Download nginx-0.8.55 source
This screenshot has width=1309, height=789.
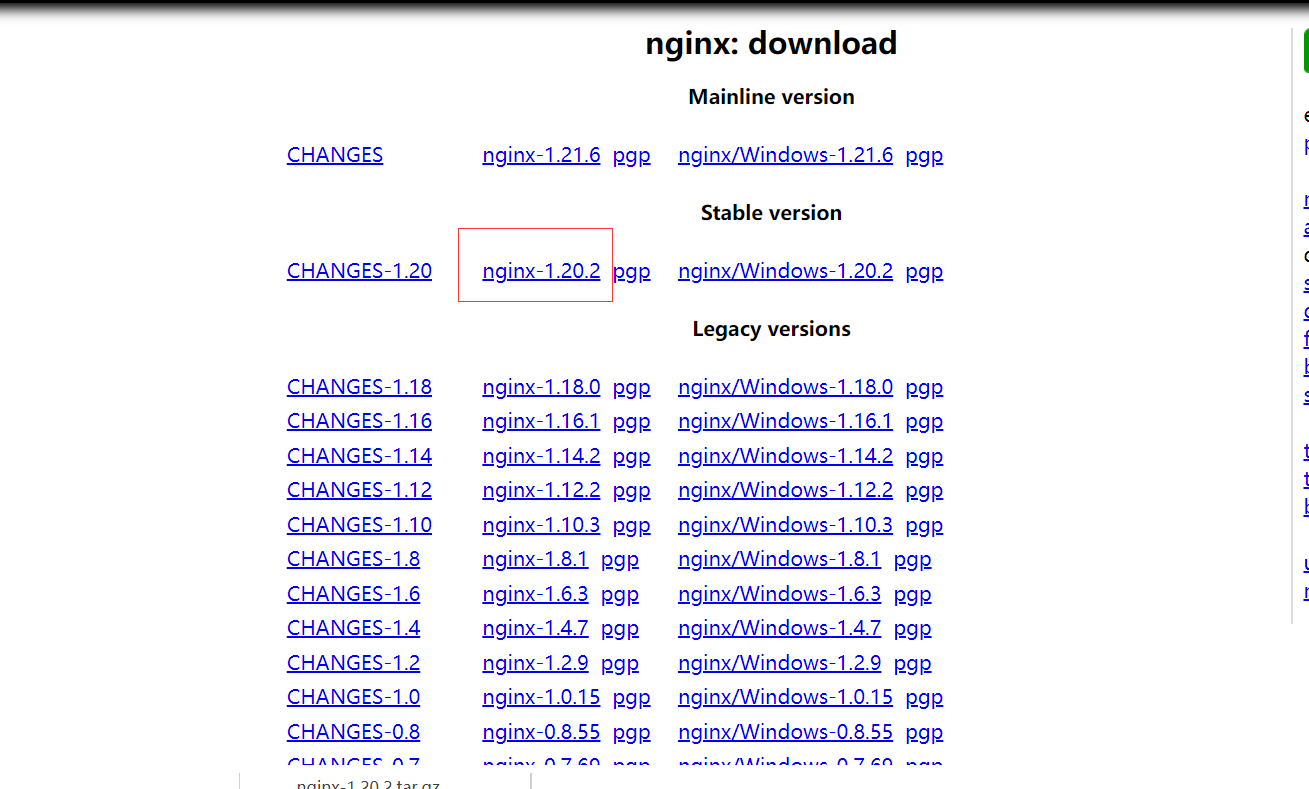tap(541, 732)
